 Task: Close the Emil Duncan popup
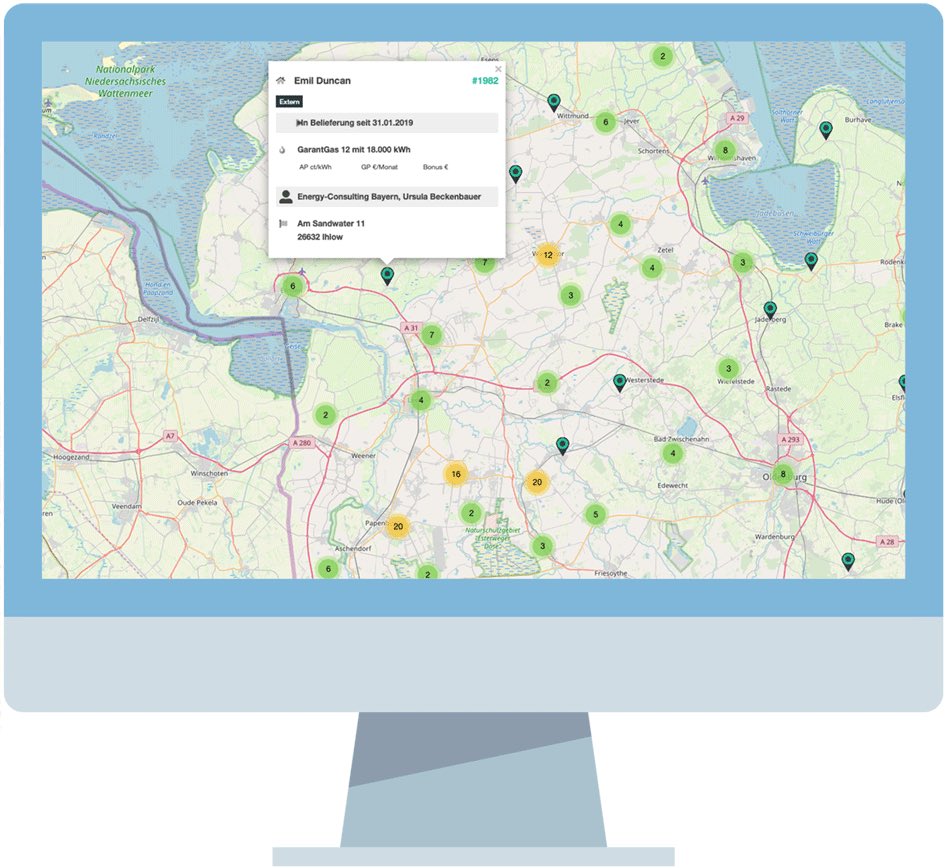pyautogui.click(x=498, y=69)
